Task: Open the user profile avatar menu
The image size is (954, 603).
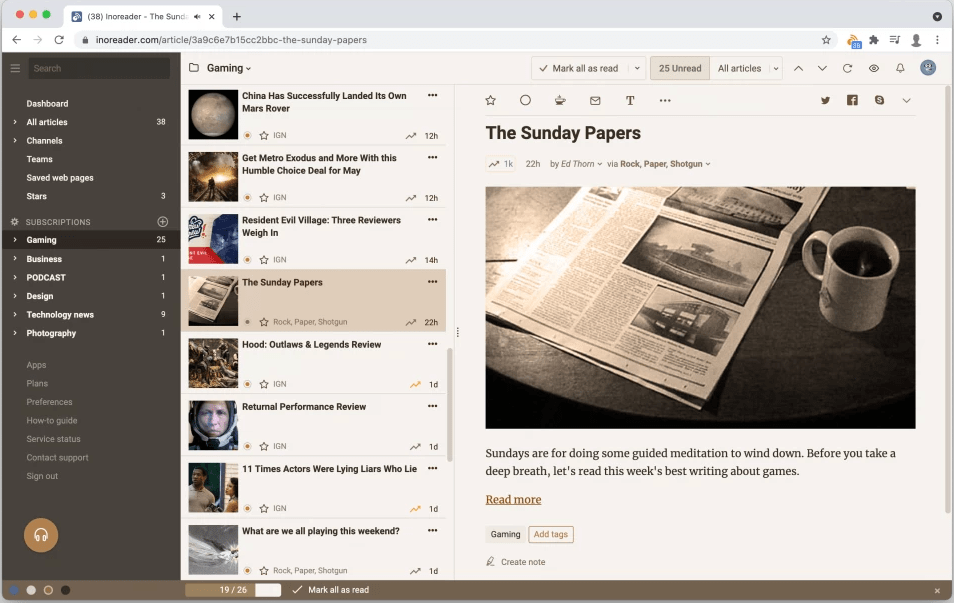Action: coord(928,68)
